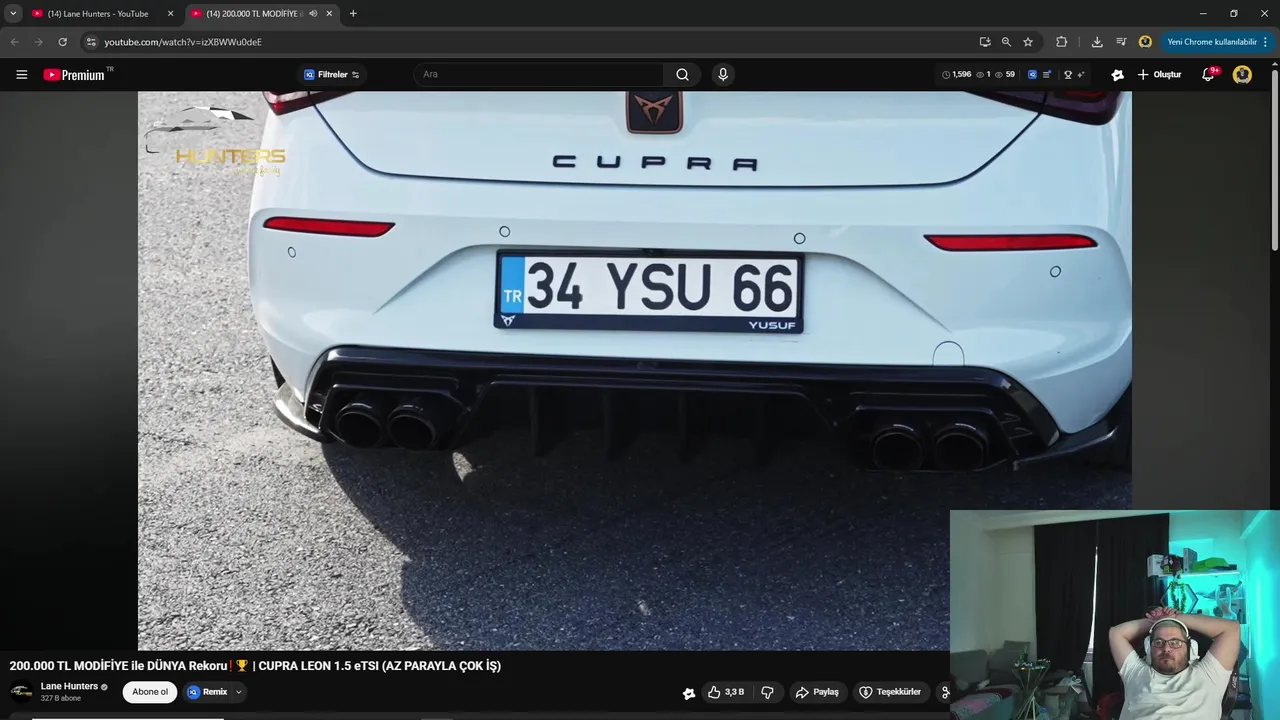The image size is (1280, 720).
Task: Open the Chrome three-dot menu
Action: 1265,42
